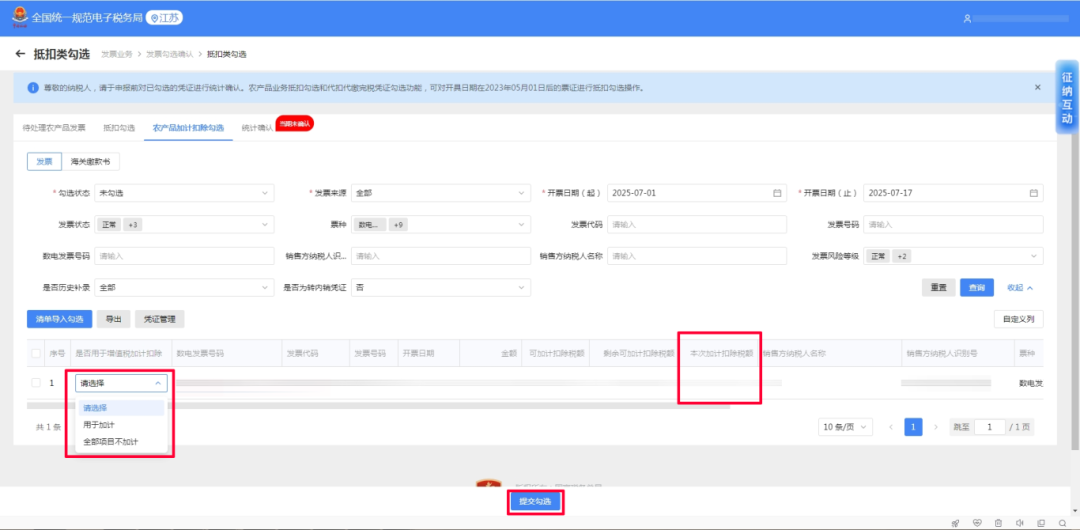Select the 发票 segment button
Viewport: 1080px width, 530px height.
44,161
